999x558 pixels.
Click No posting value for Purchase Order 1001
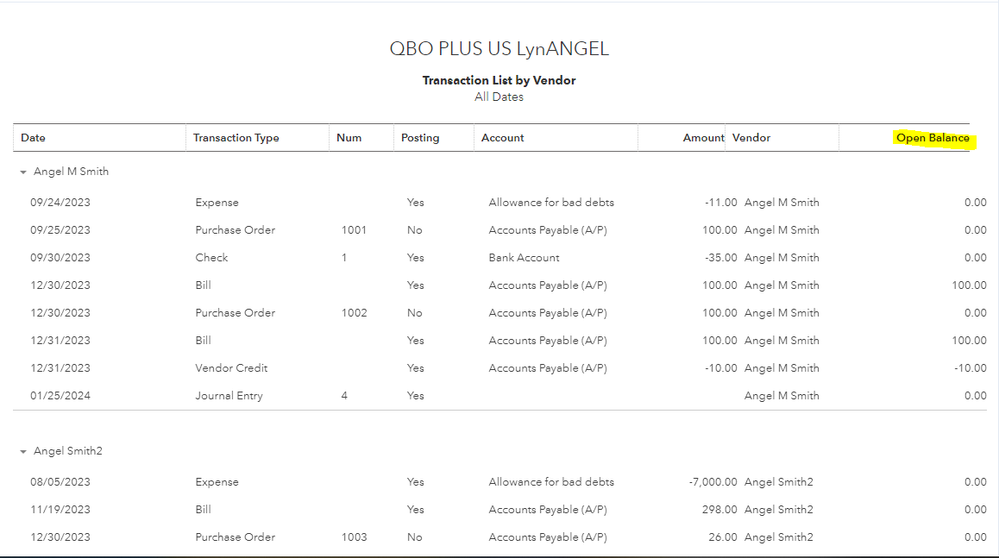point(415,230)
